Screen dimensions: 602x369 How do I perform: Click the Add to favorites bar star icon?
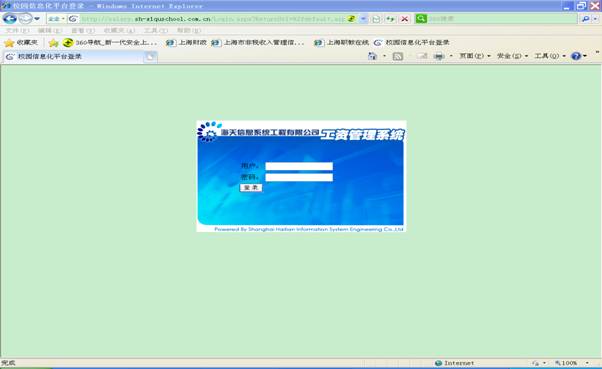point(53,43)
